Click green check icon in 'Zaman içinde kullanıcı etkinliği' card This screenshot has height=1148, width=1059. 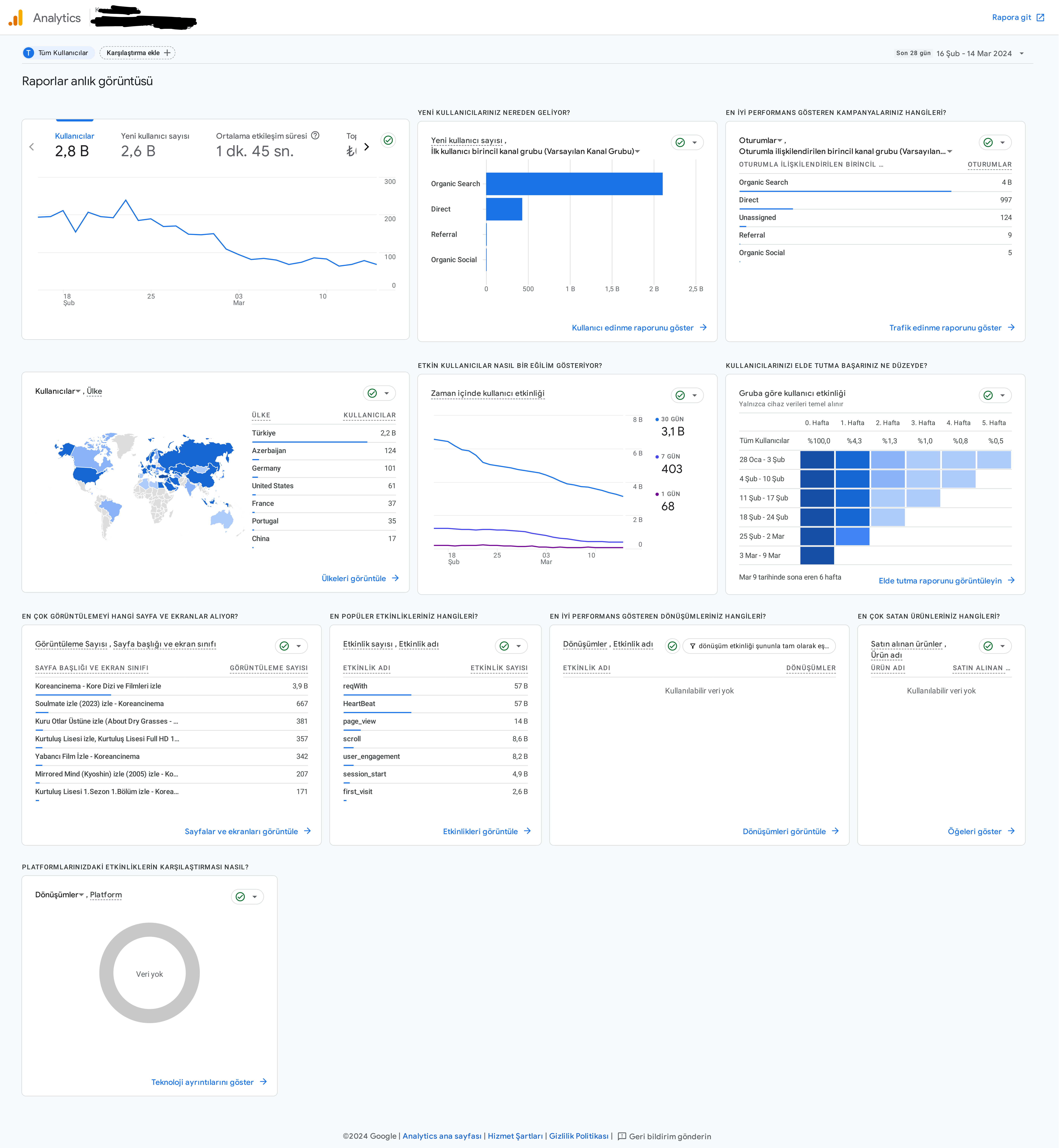point(680,395)
